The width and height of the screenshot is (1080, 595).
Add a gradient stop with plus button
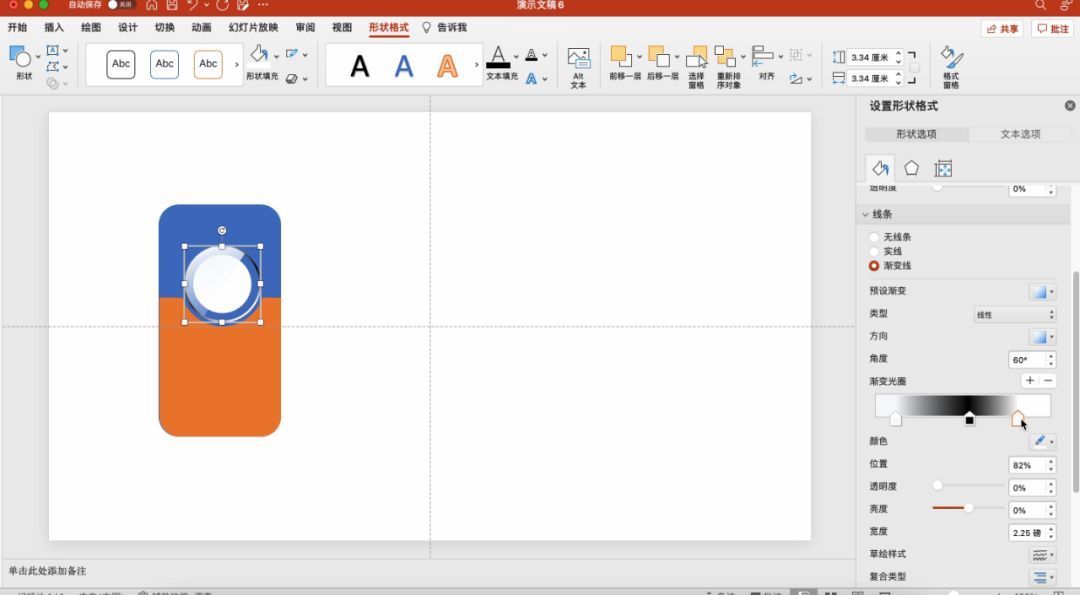[x=1030, y=381]
